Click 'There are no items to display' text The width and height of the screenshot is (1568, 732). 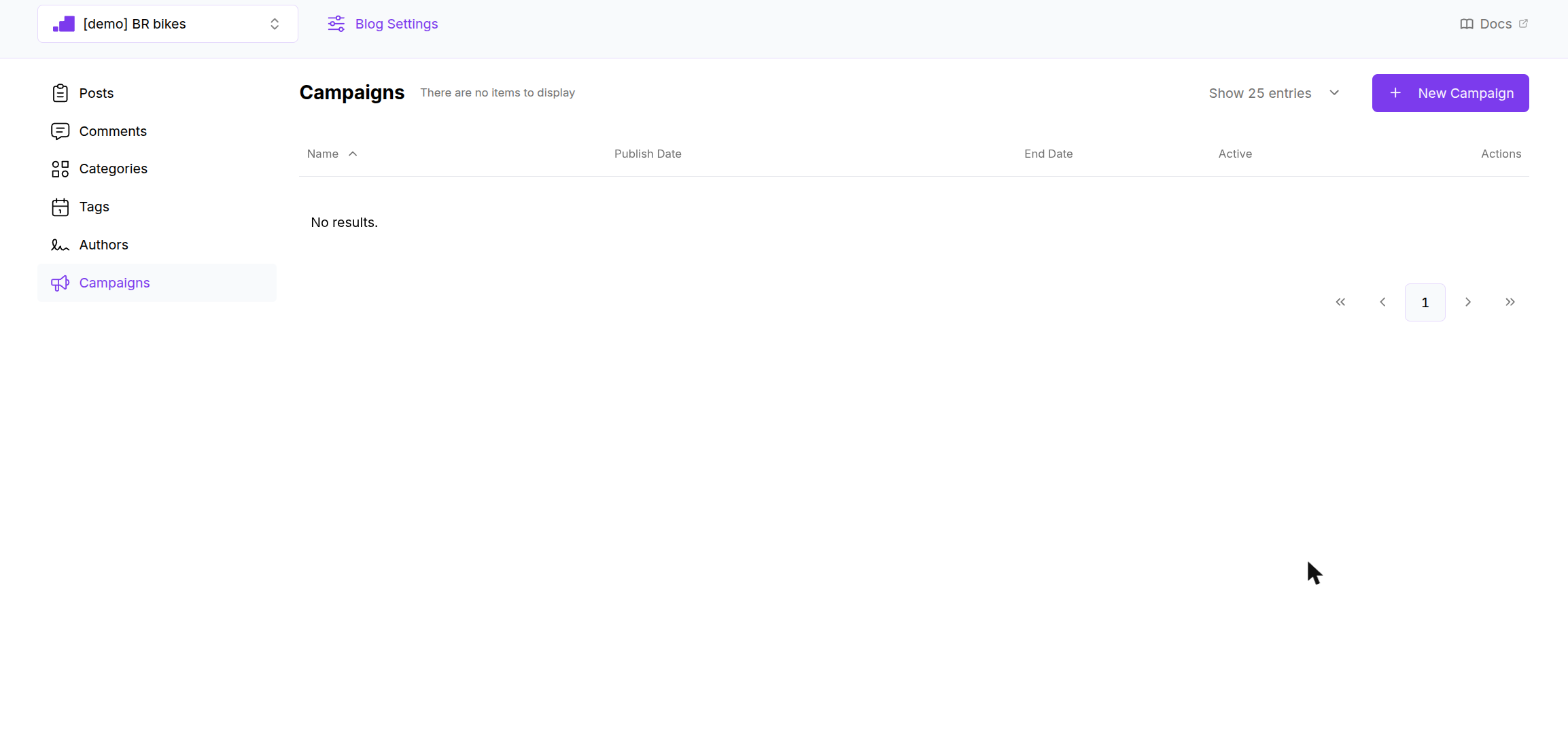(497, 93)
